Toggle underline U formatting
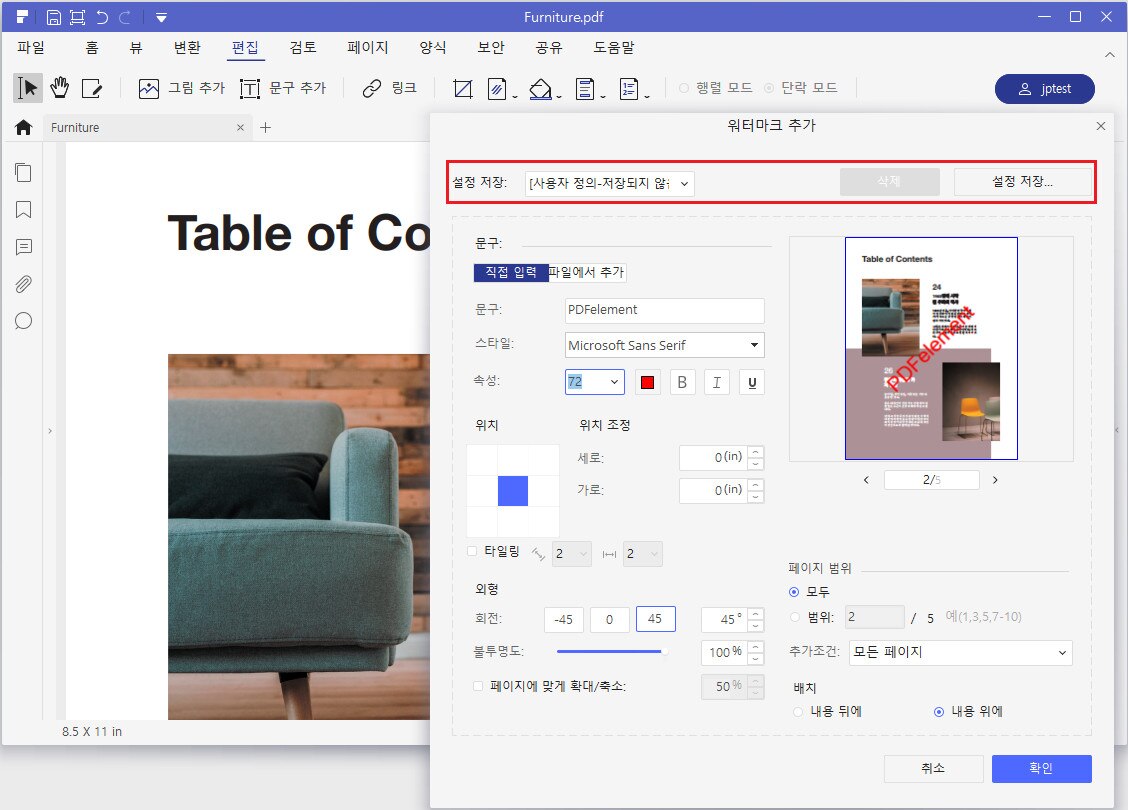The image size is (1128, 810). point(752,383)
